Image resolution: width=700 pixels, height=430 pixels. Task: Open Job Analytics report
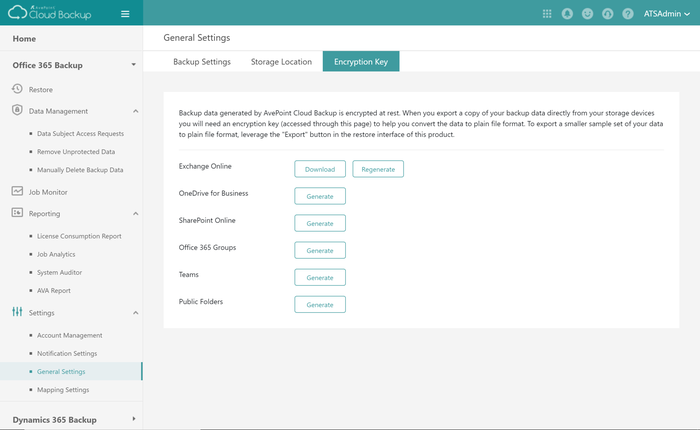(x=56, y=255)
